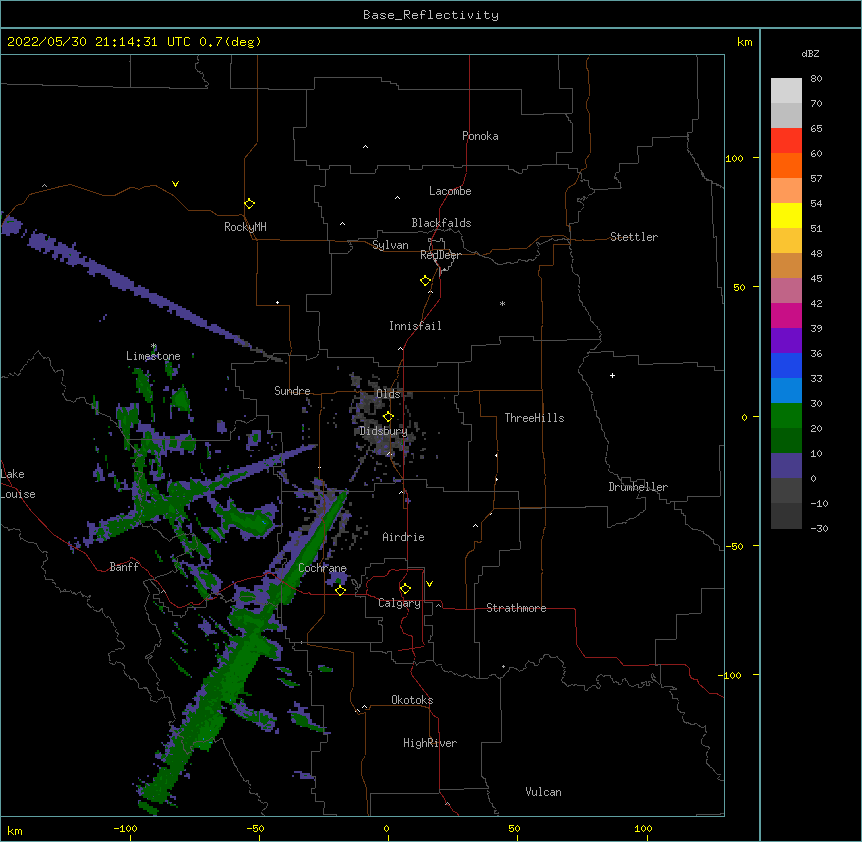Screen dimensions: 862x842
Task: Click the km unit label at top right
Action: point(744,42)
